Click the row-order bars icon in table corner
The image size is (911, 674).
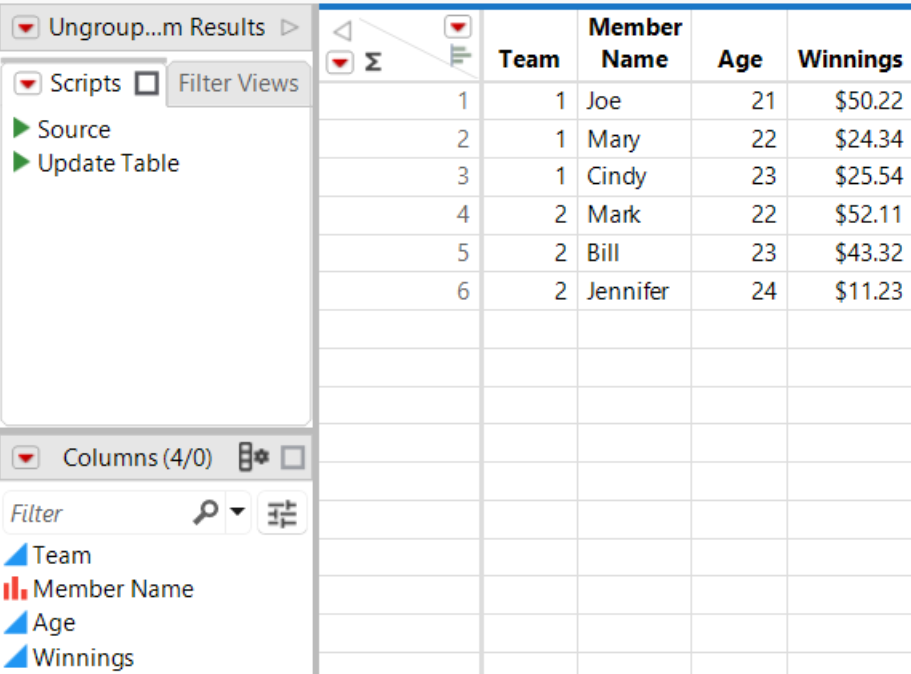pyautogui.click(x=459, y=57)
